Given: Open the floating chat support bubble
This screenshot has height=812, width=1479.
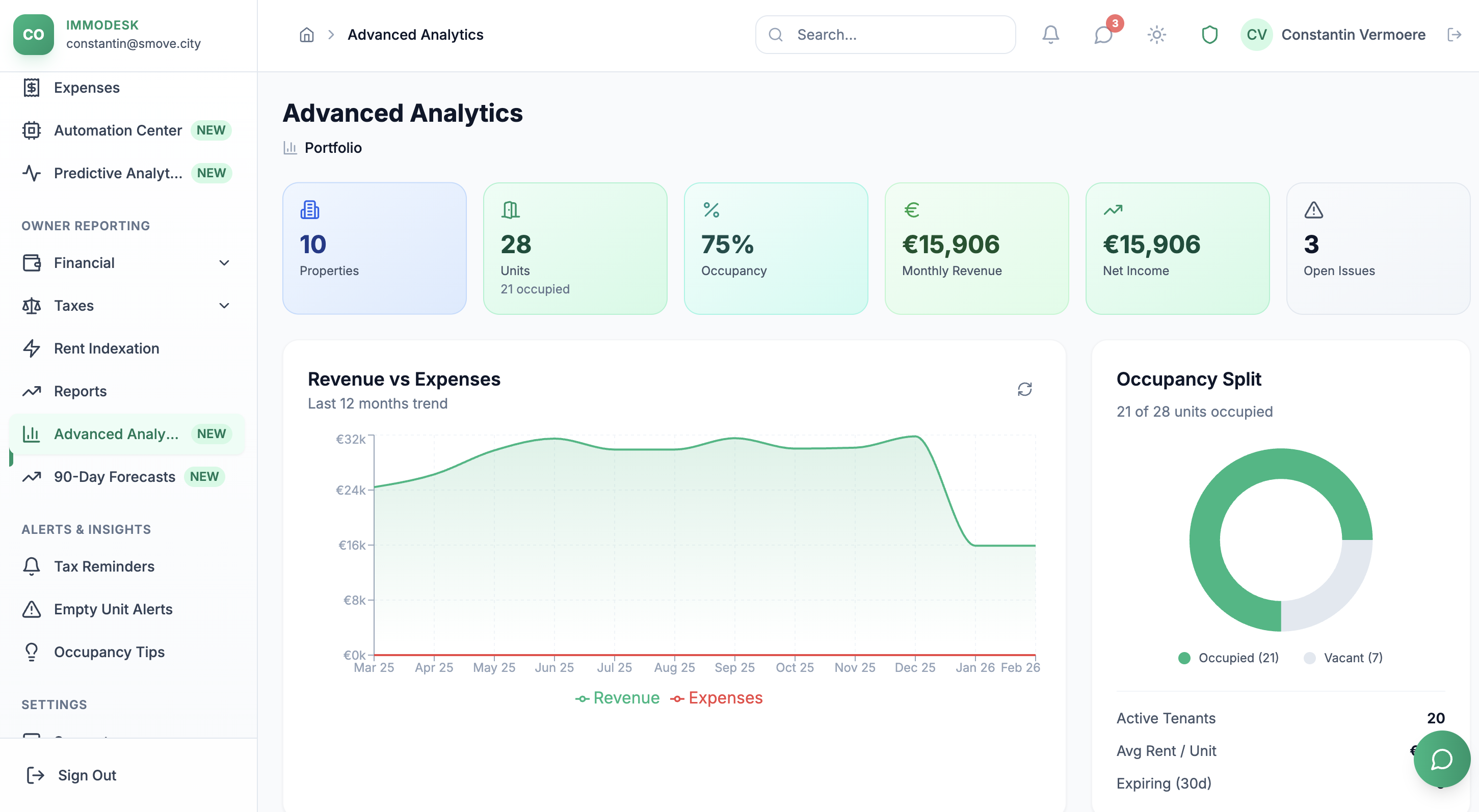Looking at the screenshot, I should click(x=1441, y=759).
